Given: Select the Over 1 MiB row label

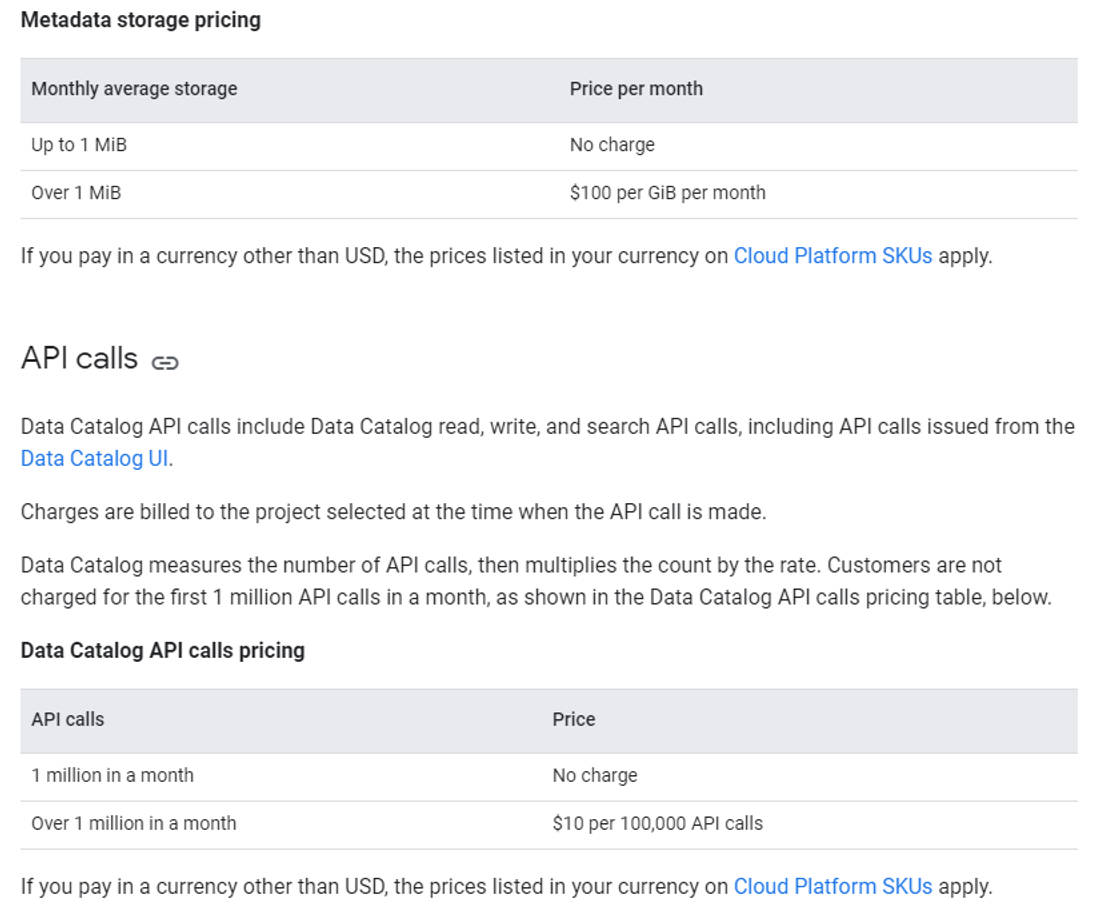Looking at the screenshot, I should click(x=76, y=193).
